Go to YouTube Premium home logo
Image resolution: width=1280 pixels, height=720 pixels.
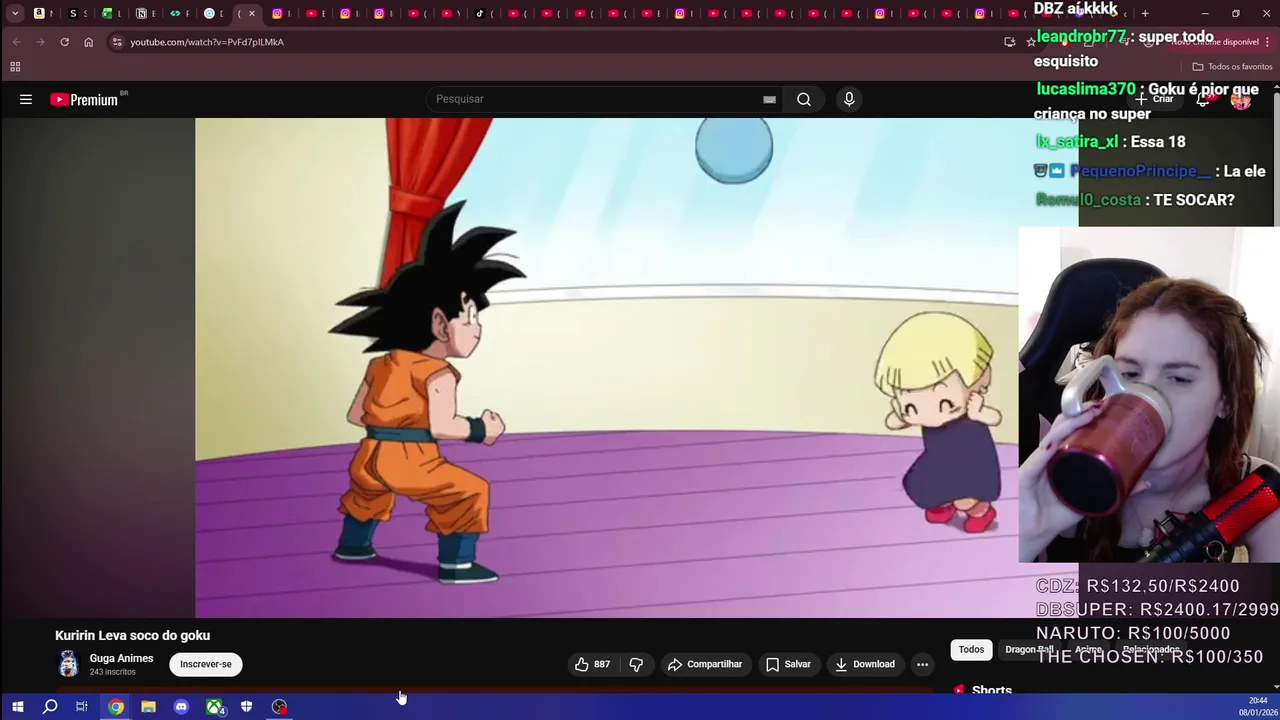[84, 99]
